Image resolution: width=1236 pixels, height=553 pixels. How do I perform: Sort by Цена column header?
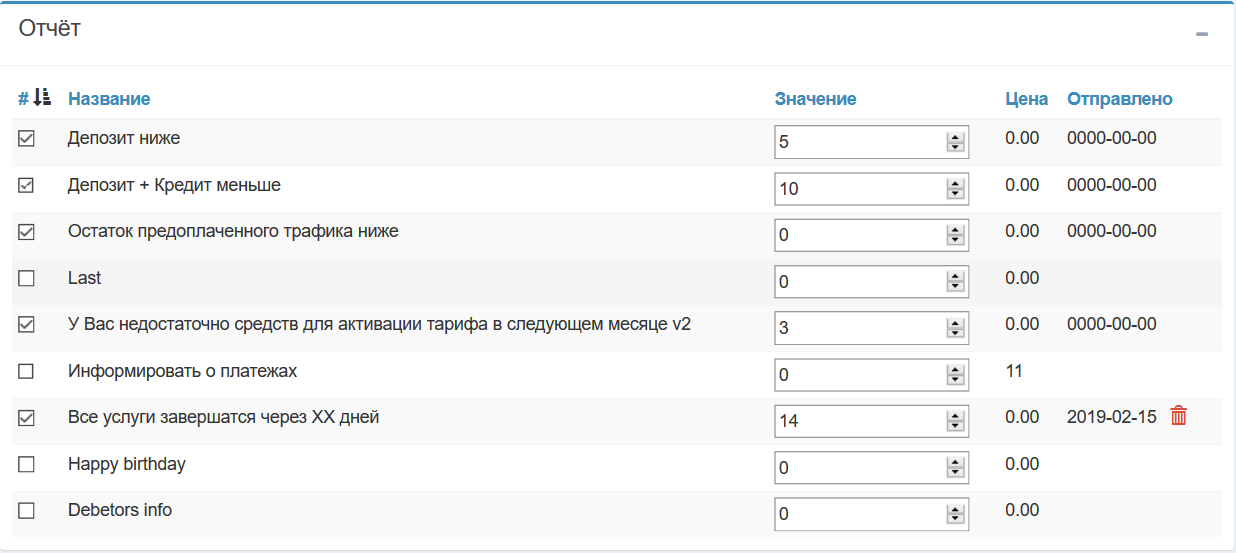tap(1026, 99)
